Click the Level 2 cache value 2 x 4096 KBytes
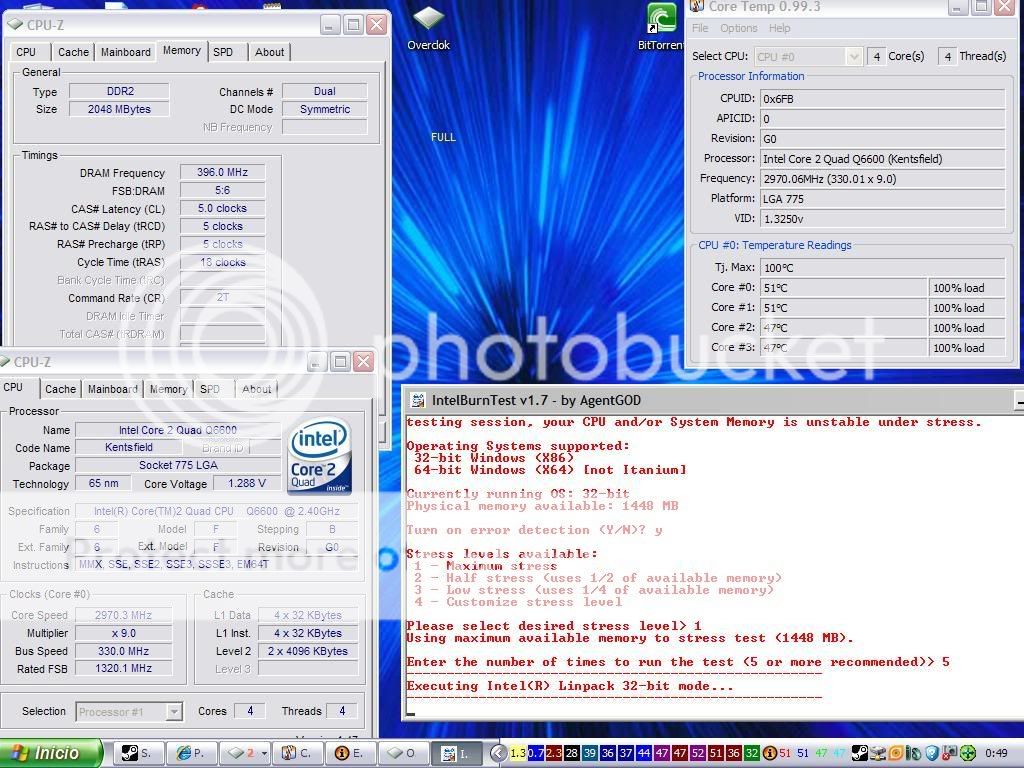1024x768 pixels. click(x=308, y=651)
